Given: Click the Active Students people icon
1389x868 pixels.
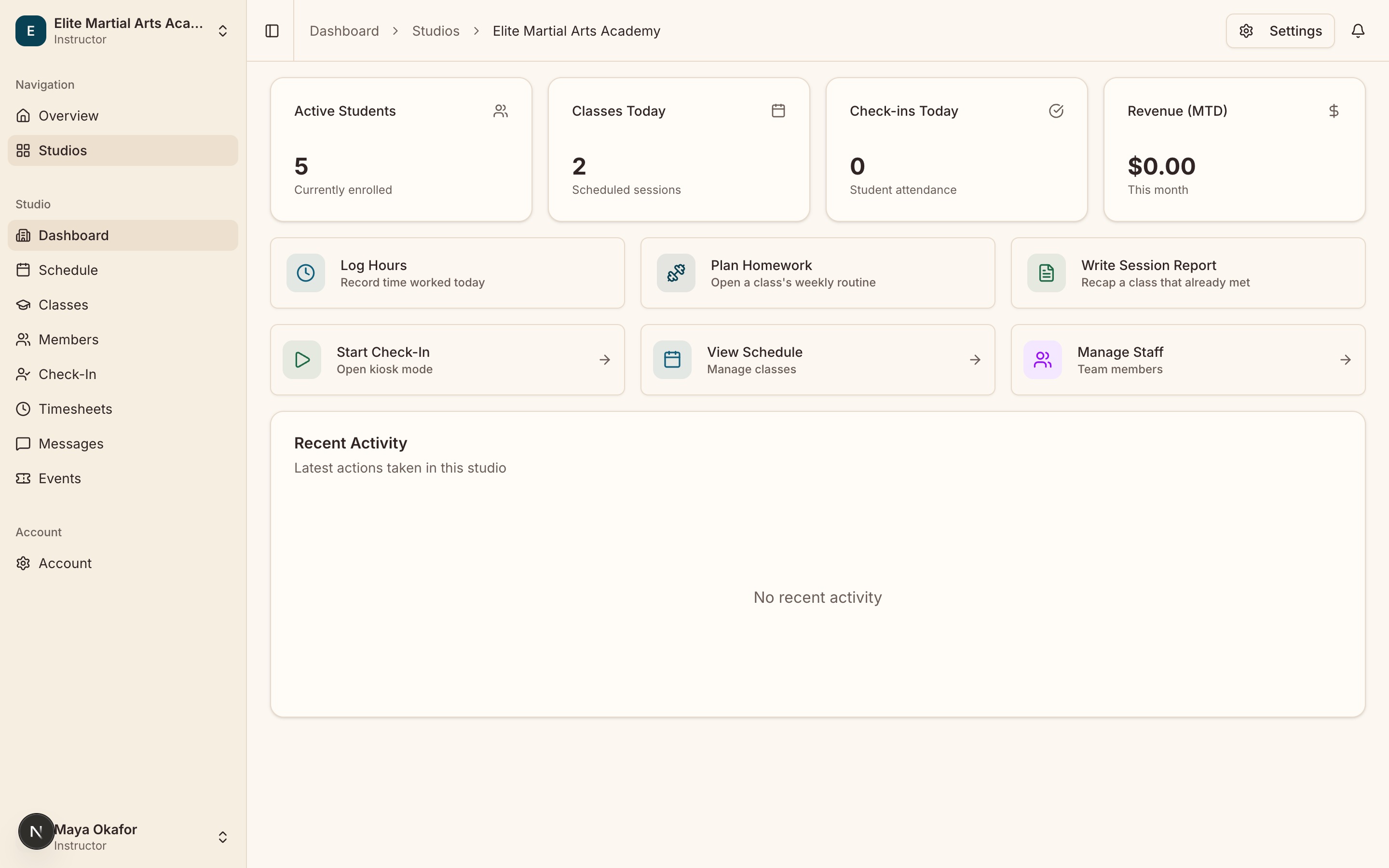Looking at the screenshot, I should [x=501, y=111].
